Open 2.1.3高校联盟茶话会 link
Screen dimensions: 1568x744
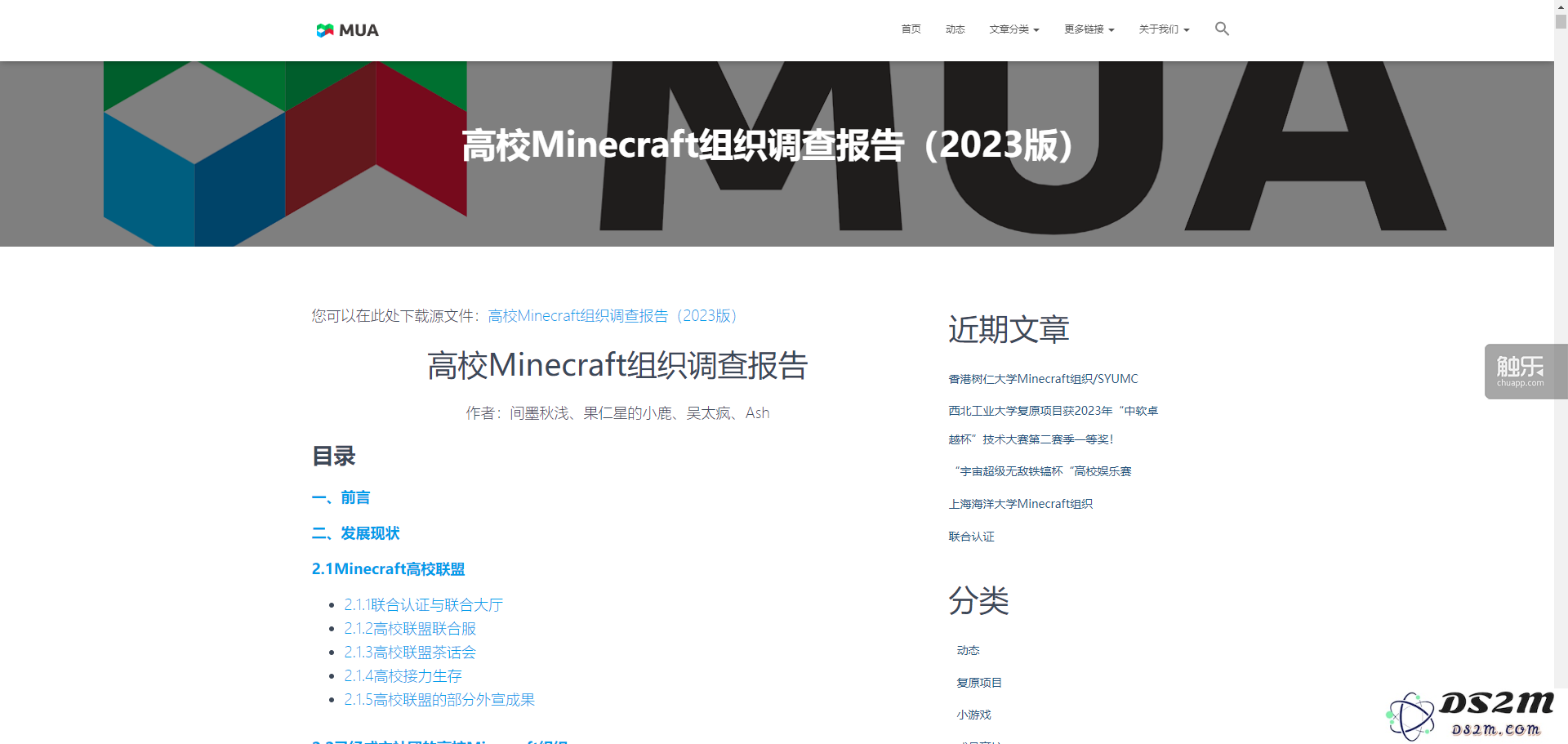point(410,653)
